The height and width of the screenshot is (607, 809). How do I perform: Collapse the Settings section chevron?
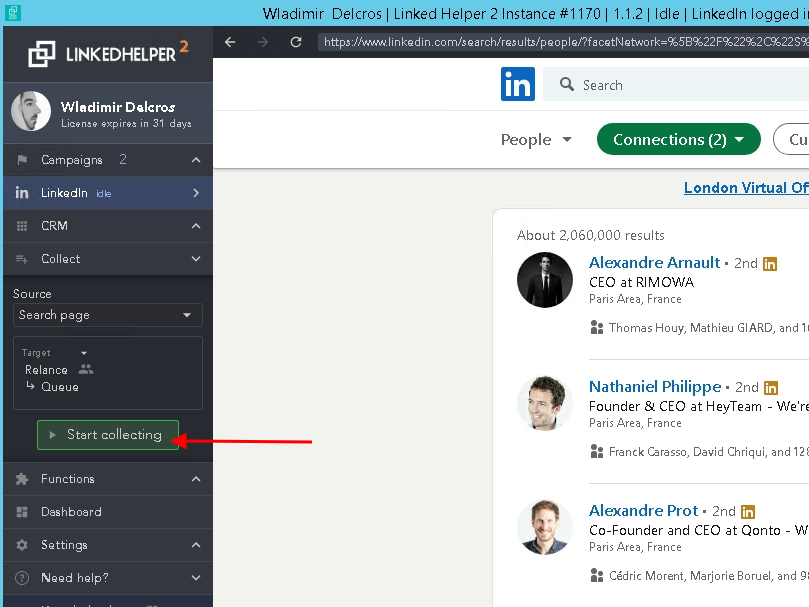196,545
